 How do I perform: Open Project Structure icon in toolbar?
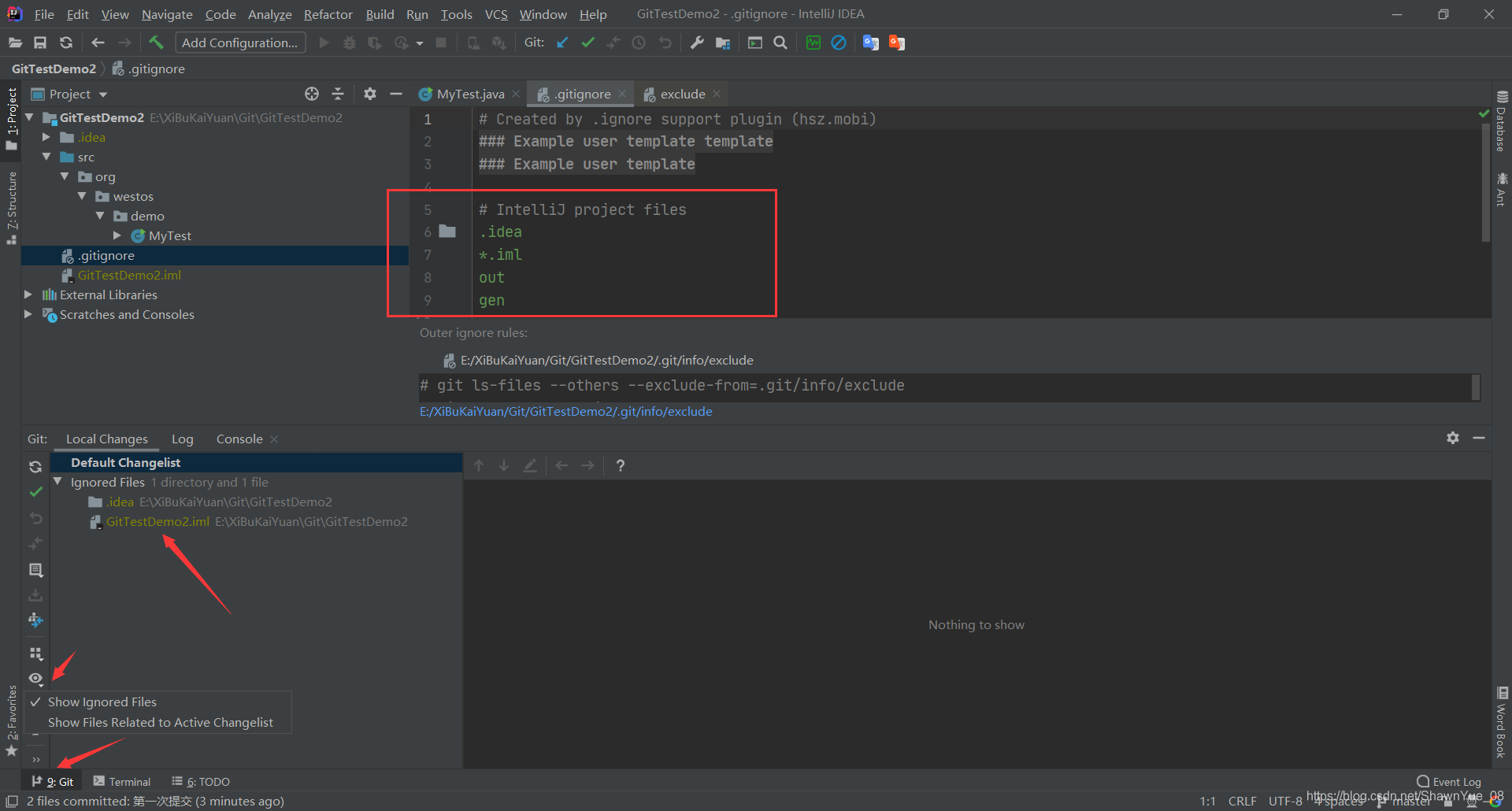point(723,43)
